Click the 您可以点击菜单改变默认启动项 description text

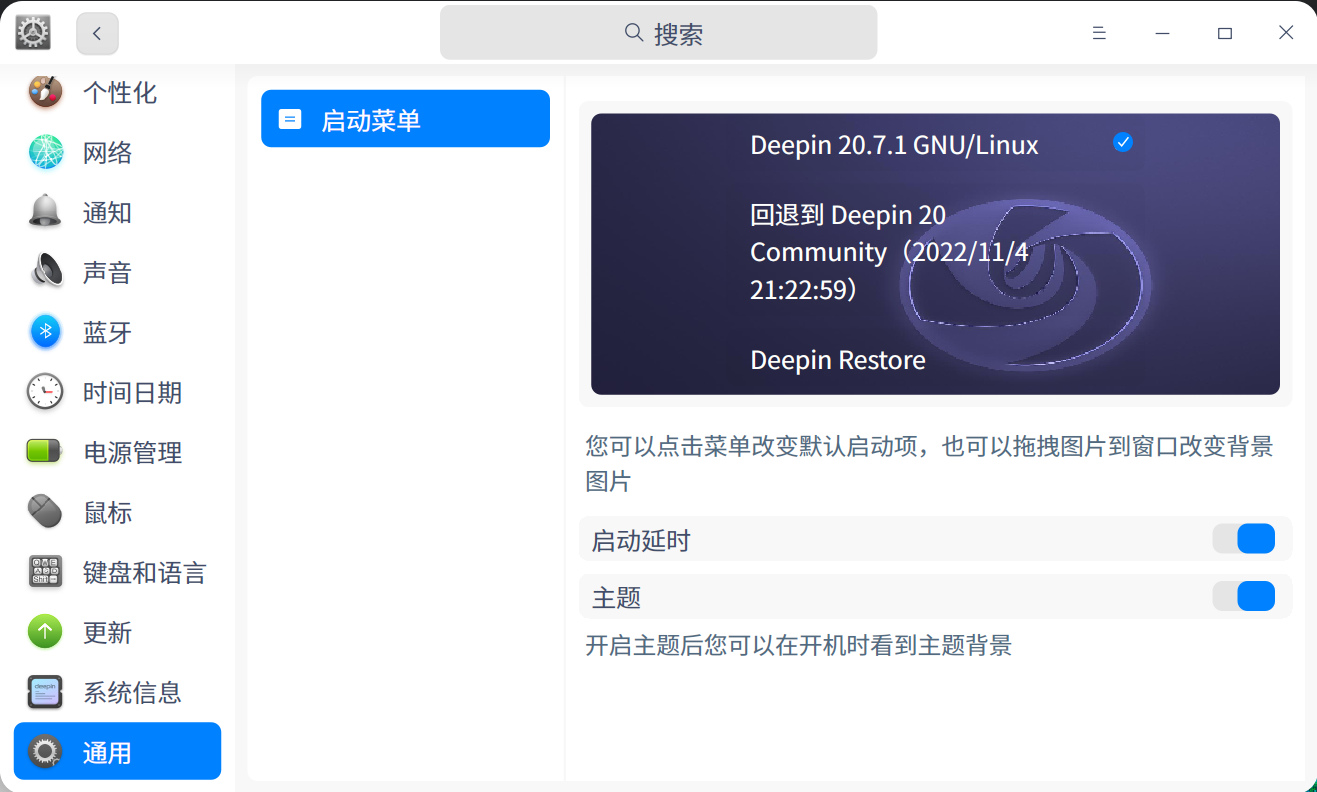pos(930,464)
